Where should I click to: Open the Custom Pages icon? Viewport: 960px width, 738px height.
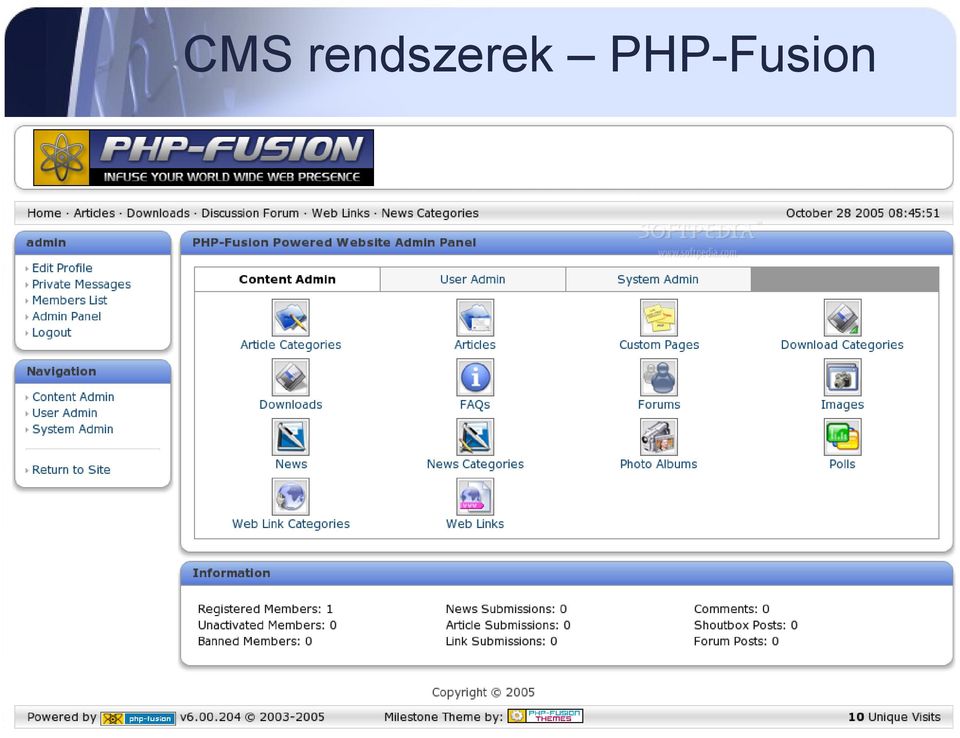(x=659, y=317)
